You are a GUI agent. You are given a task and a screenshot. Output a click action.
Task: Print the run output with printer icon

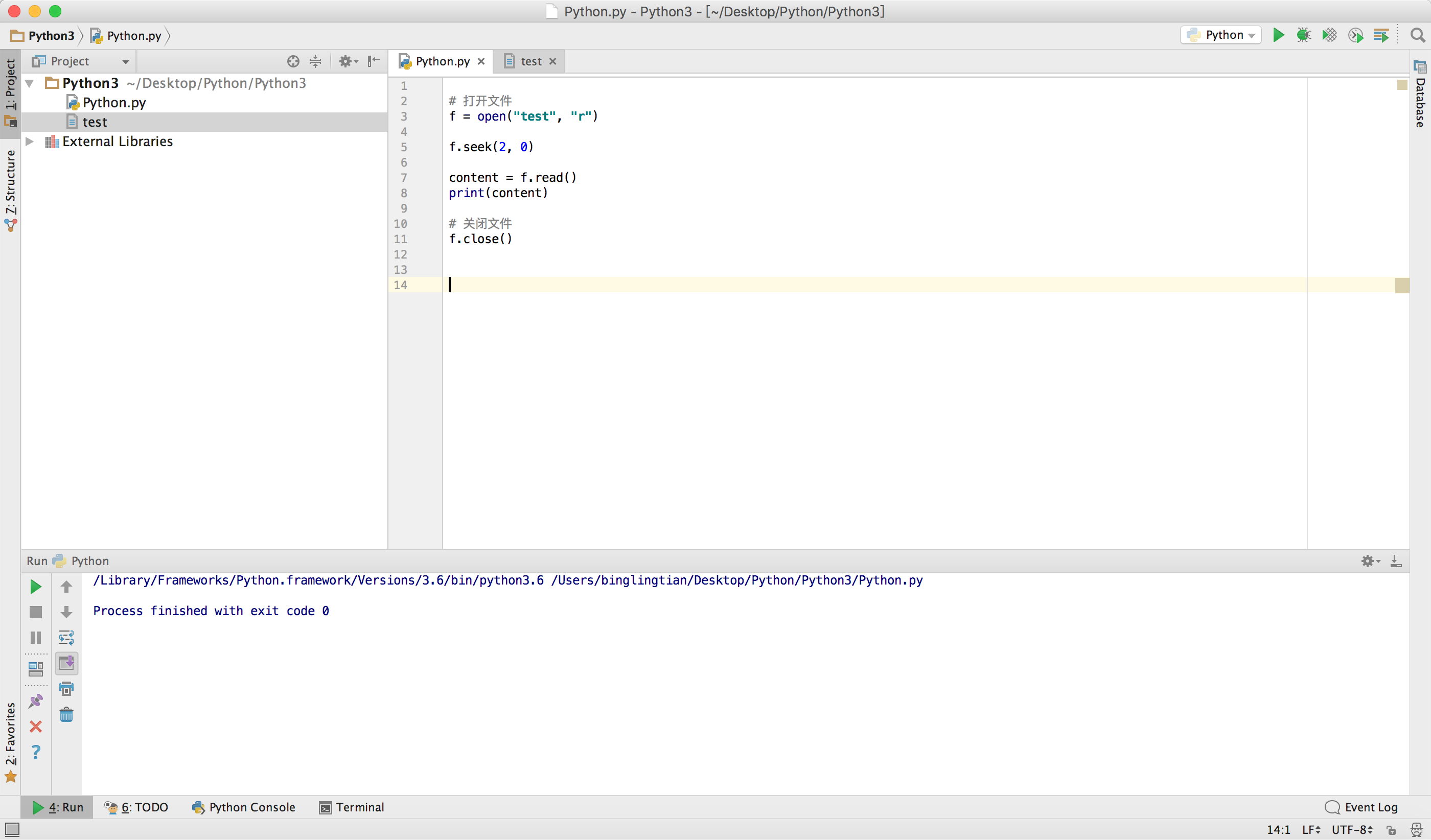click(66, 689)
